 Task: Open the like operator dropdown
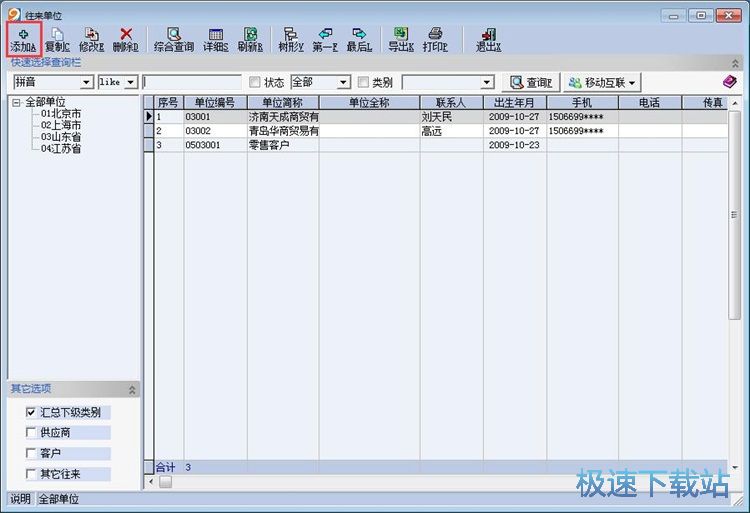click(x=131, y=82)
